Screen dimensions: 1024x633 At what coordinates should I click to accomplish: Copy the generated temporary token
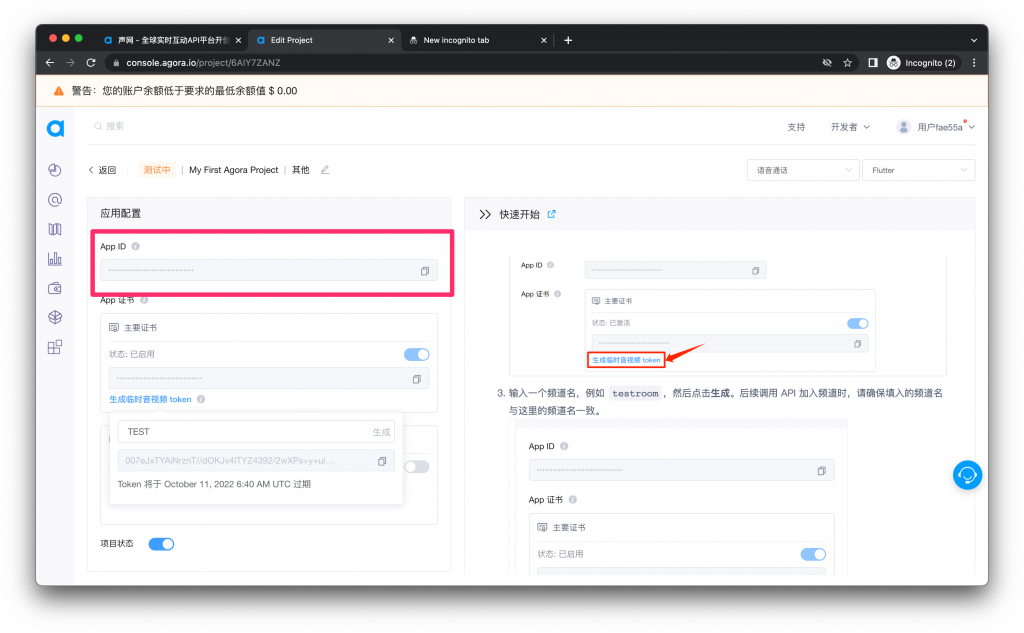(x=382, y=461)
